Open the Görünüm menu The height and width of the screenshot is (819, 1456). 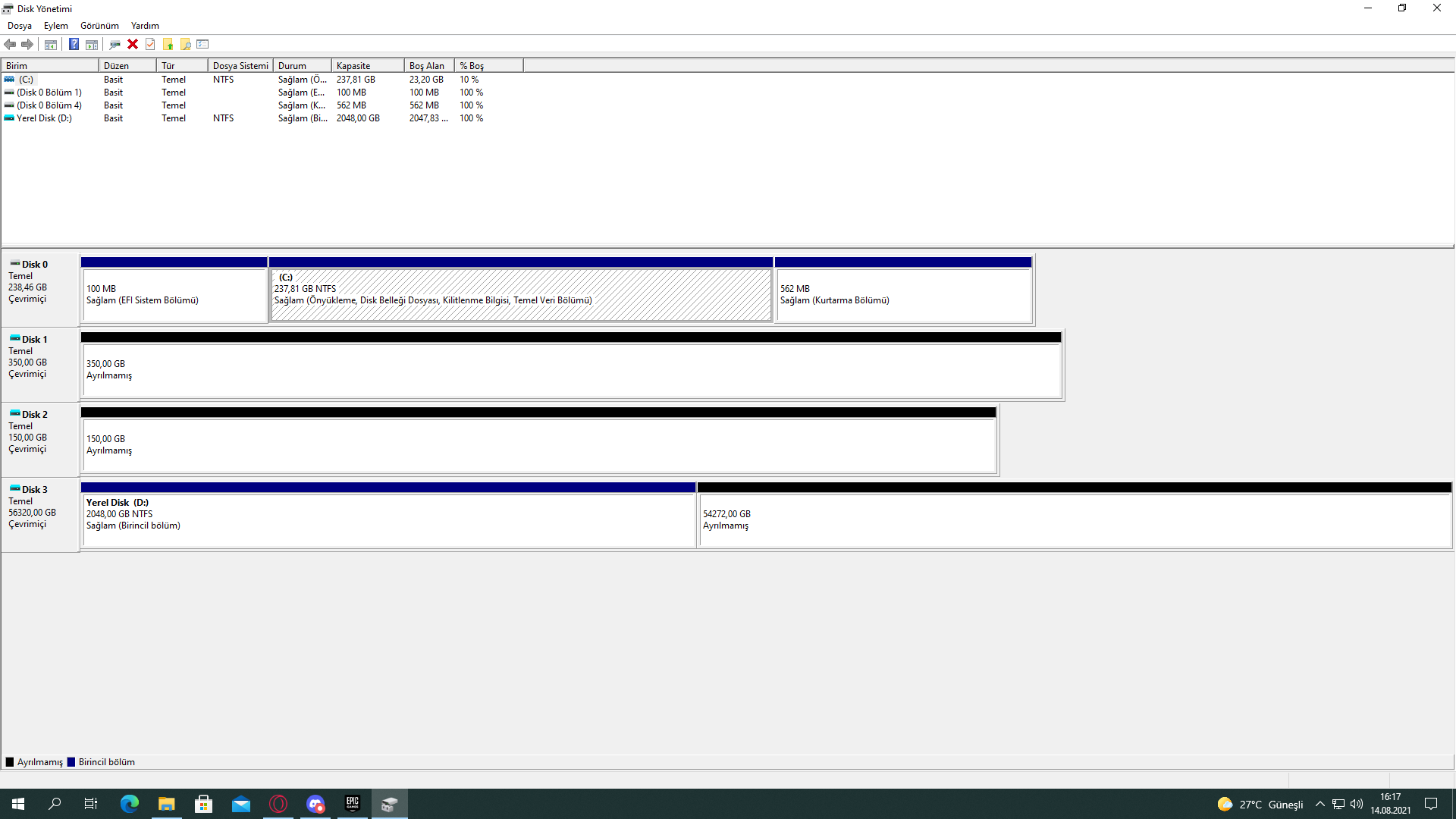pyautogui.click(x=99, y=26)
